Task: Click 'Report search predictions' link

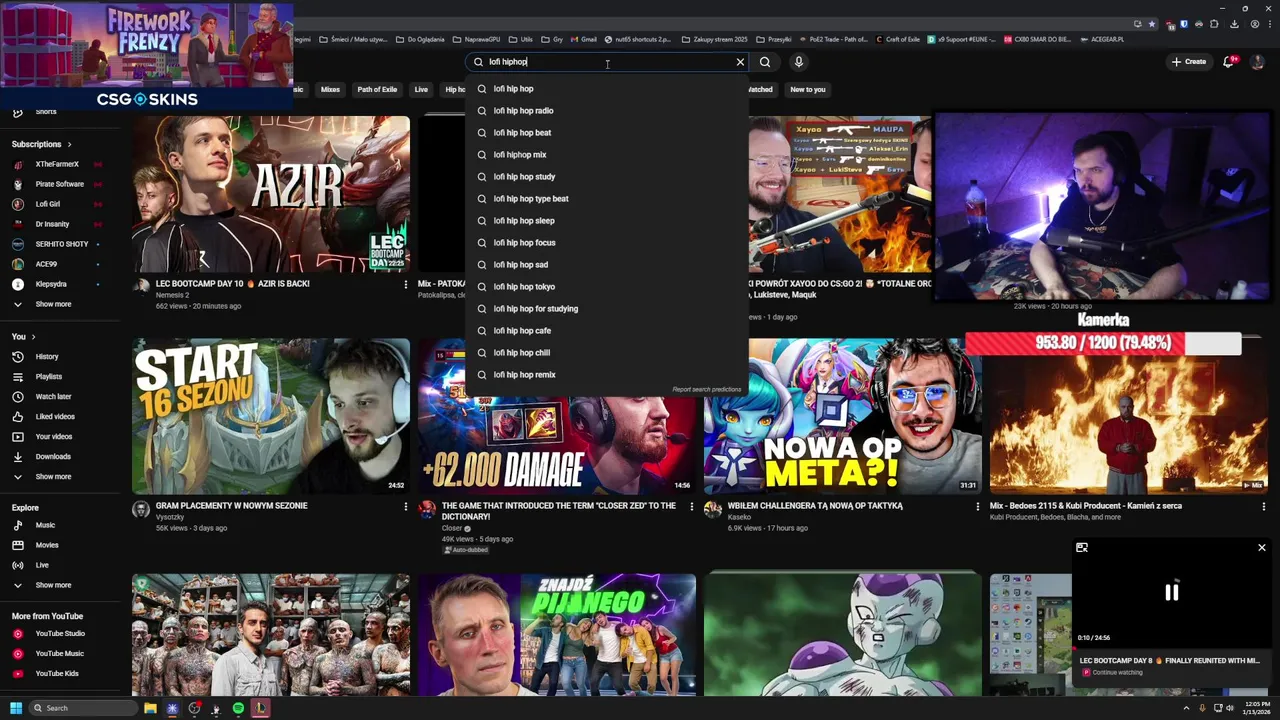Action: coord(707,389)
